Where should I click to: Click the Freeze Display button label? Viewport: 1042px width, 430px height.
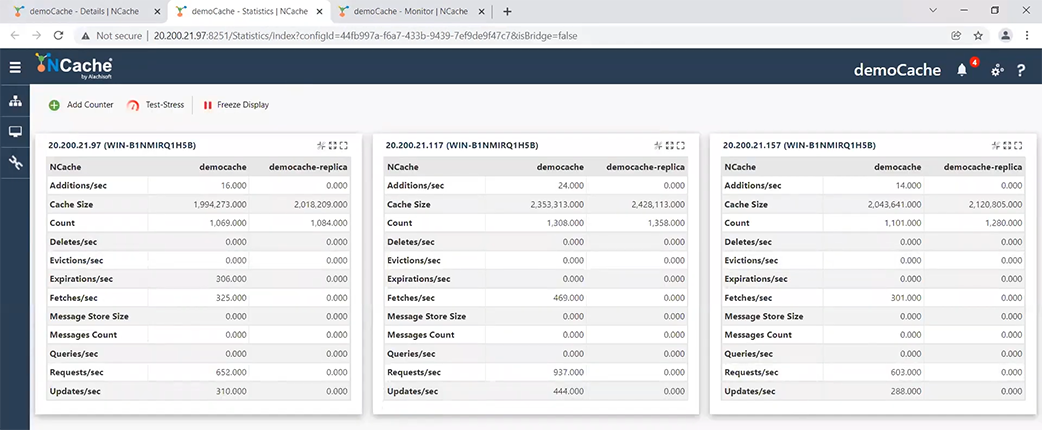[x=243, y=105]
